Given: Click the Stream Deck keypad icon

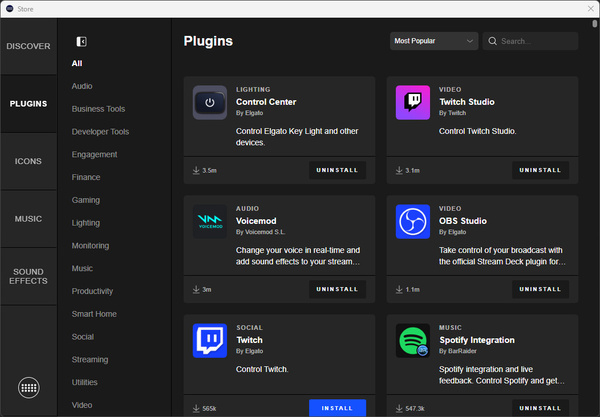Looking at the screenshot, I should 29,388.
